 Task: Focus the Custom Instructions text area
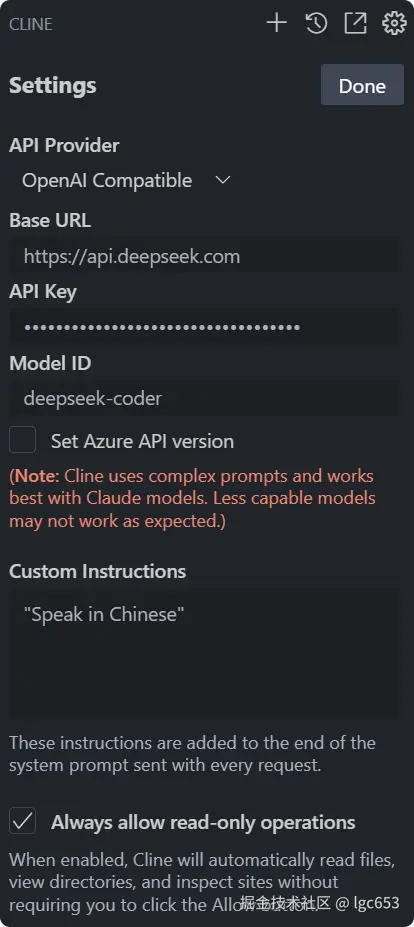coord(204,653)
